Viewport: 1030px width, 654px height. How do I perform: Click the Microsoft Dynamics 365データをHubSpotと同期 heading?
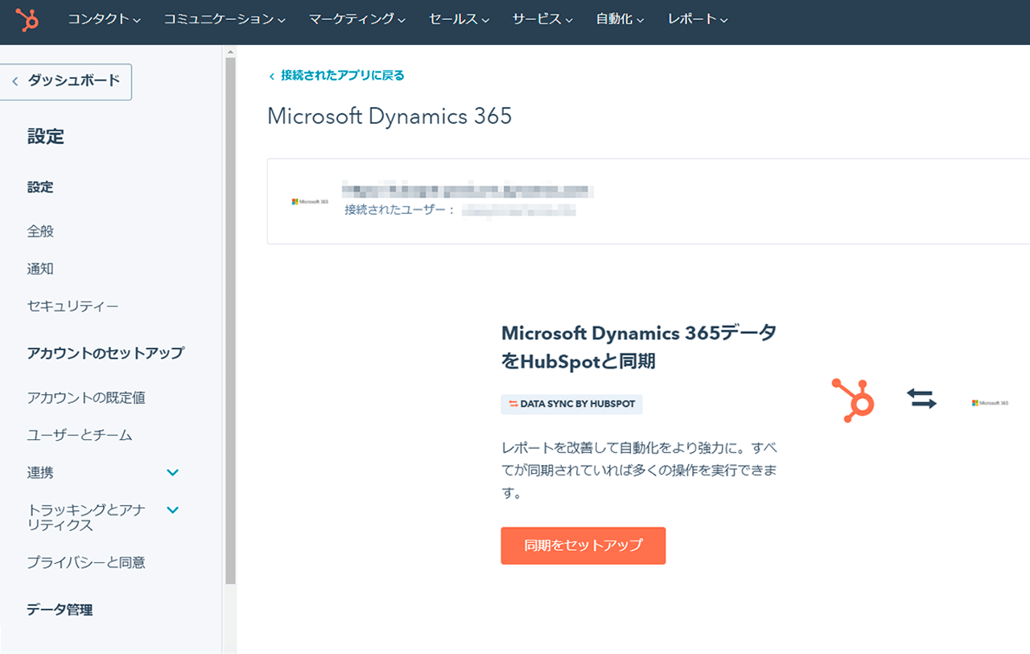638,347
